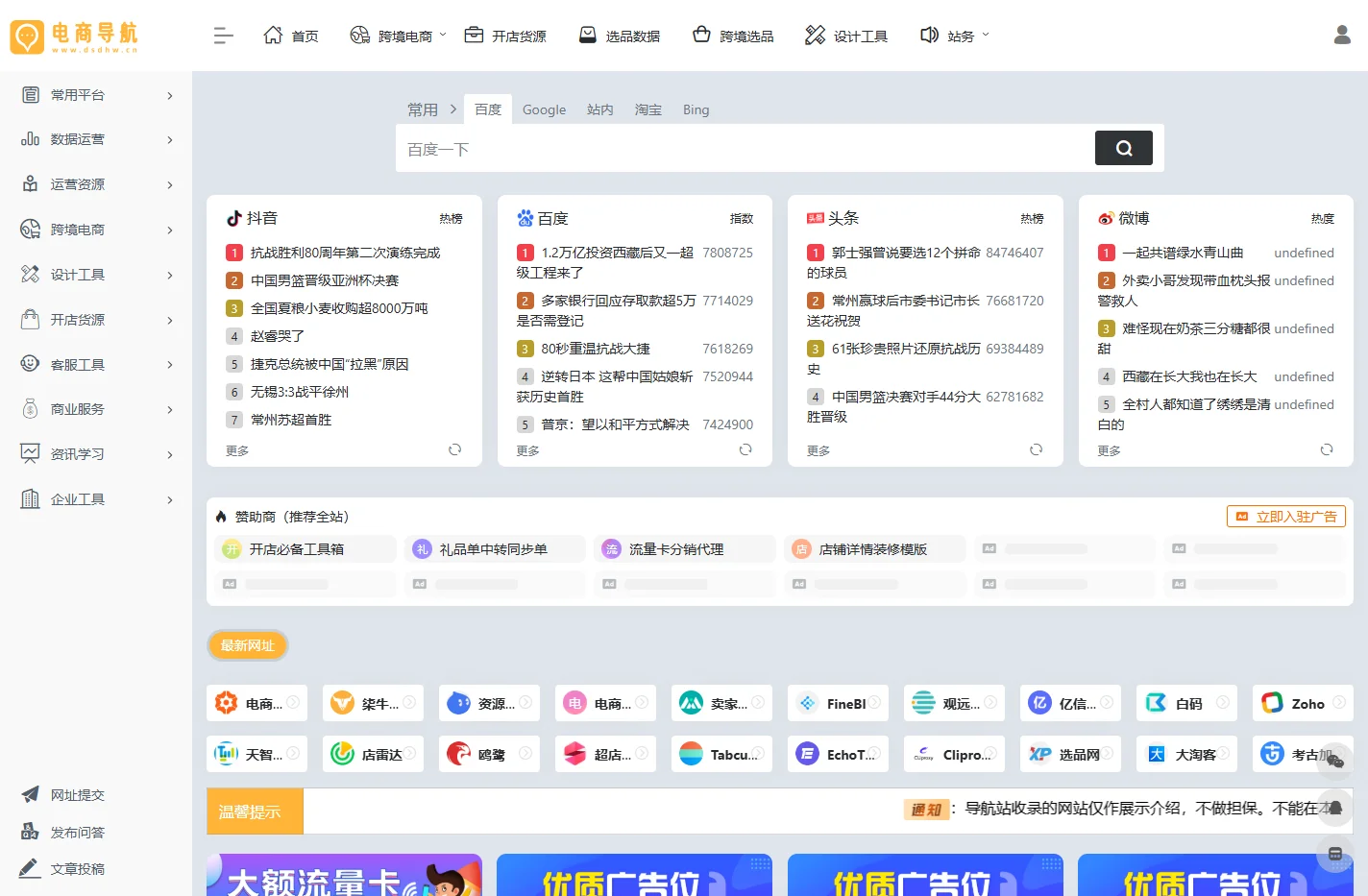Open the 亿信 site tile
This screenshot has width=1368, height=896.
1070,703
